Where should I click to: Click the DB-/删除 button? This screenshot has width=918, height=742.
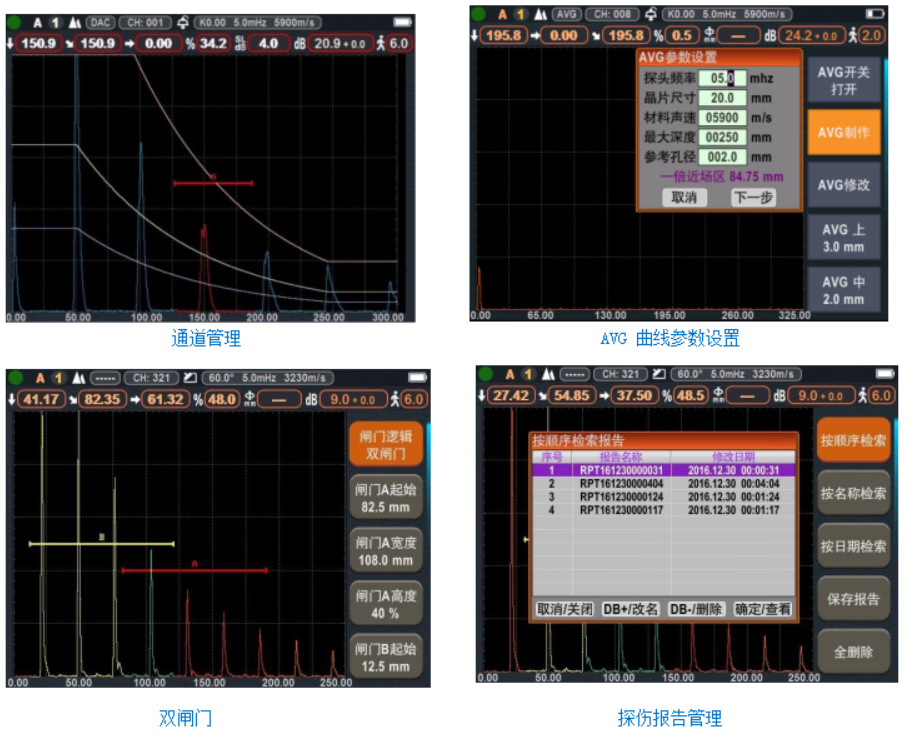696,609
